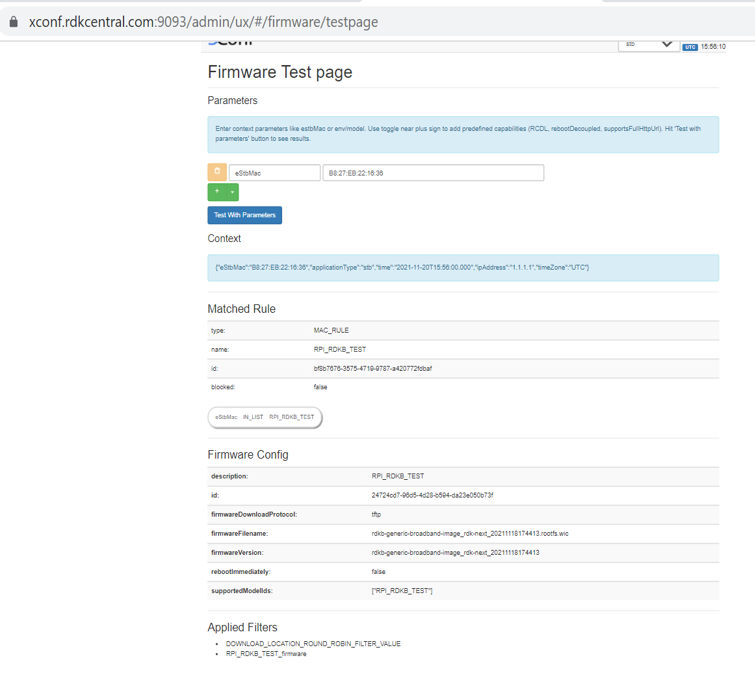Click the green plus add parameter button
Screen dimensions: 755x681
(x=217, y=192)
